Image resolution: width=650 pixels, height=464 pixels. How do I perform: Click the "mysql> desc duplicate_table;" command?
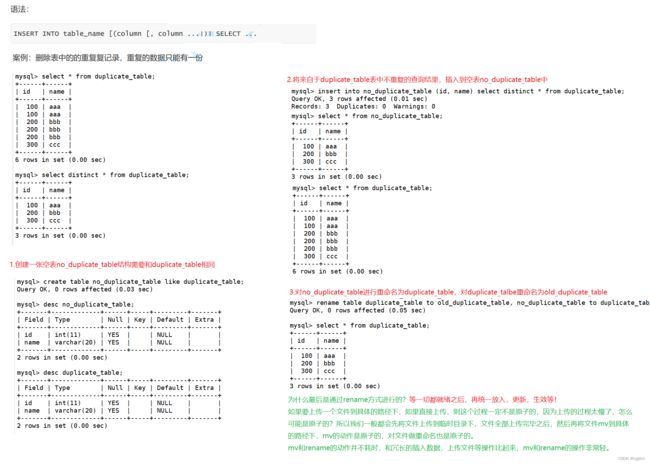click(x=70, y=372)
